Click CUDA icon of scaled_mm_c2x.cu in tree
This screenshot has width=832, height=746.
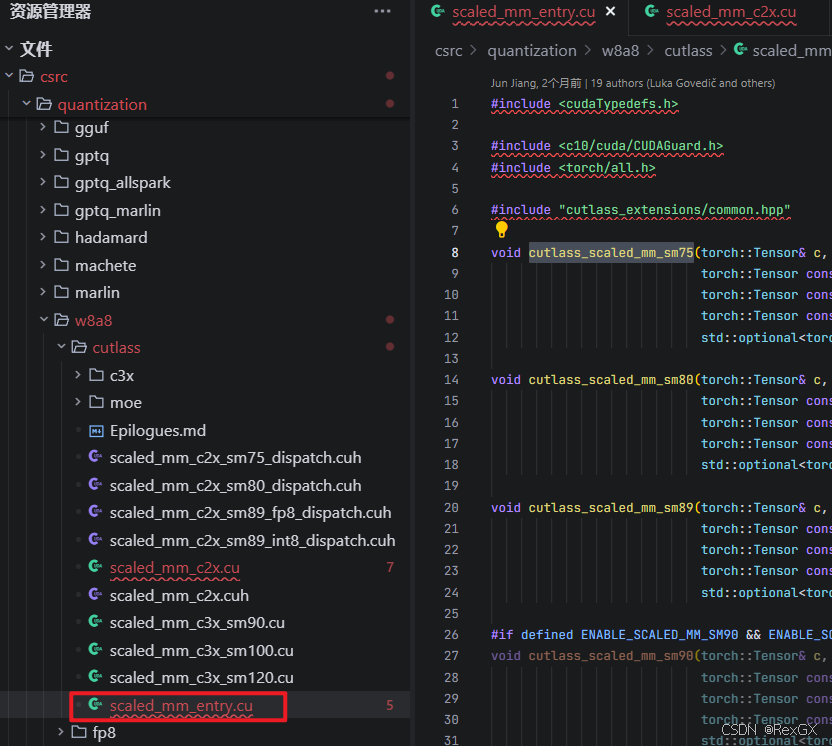click(x=96, y=567)
